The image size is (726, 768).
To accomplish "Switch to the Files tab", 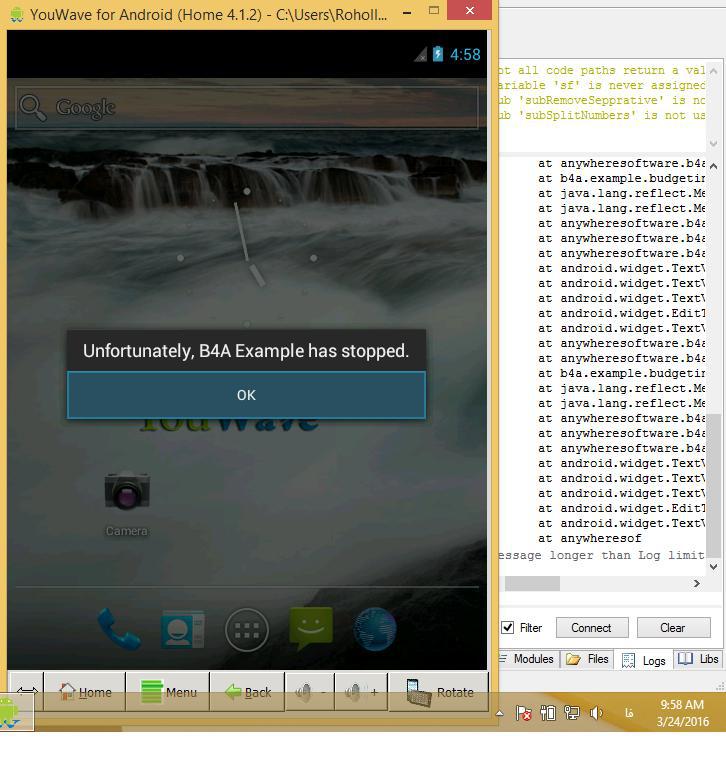I will 588,659.
